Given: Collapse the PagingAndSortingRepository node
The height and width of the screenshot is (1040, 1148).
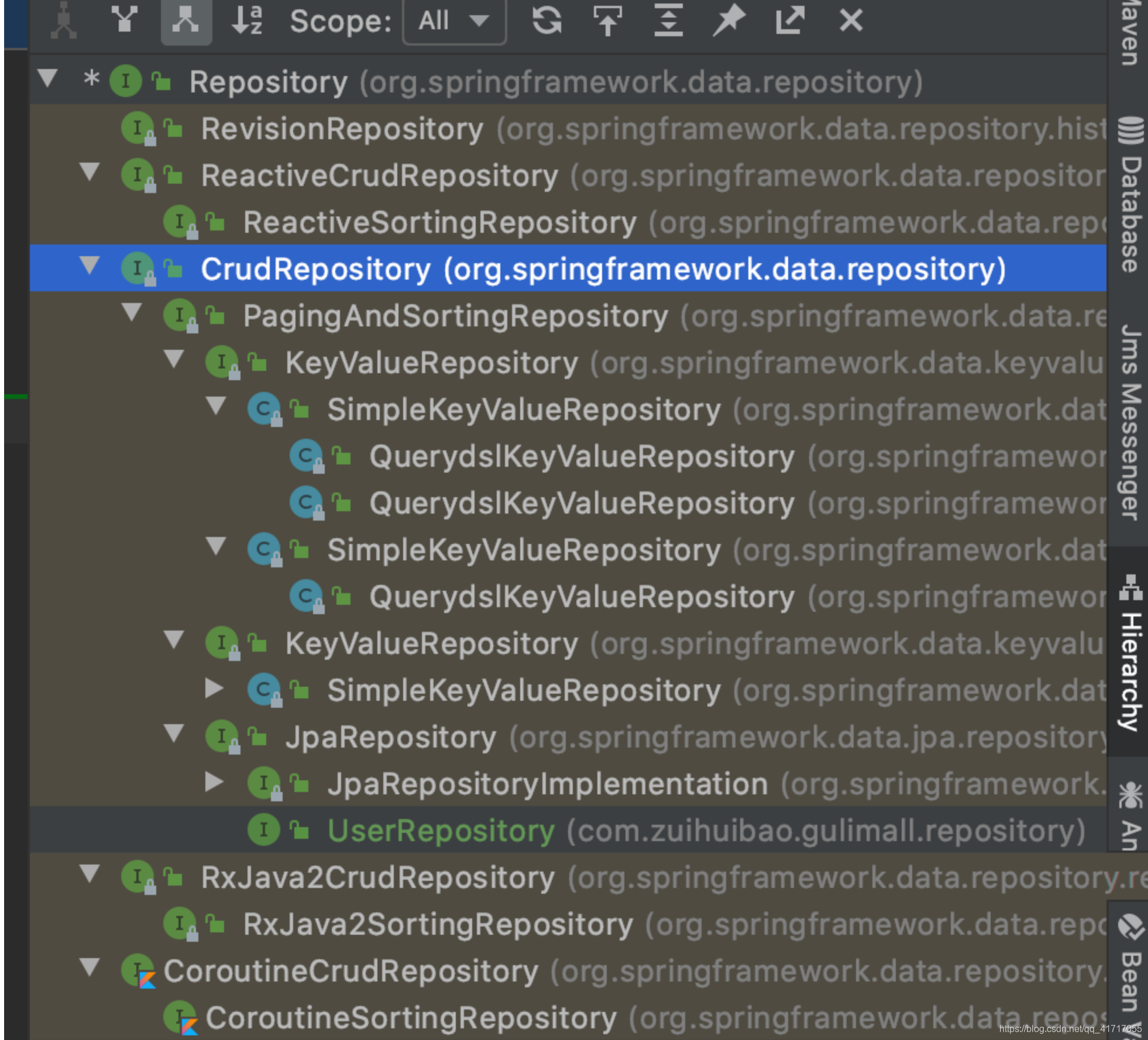Looking at the screenshot, I should pos(132,312).
